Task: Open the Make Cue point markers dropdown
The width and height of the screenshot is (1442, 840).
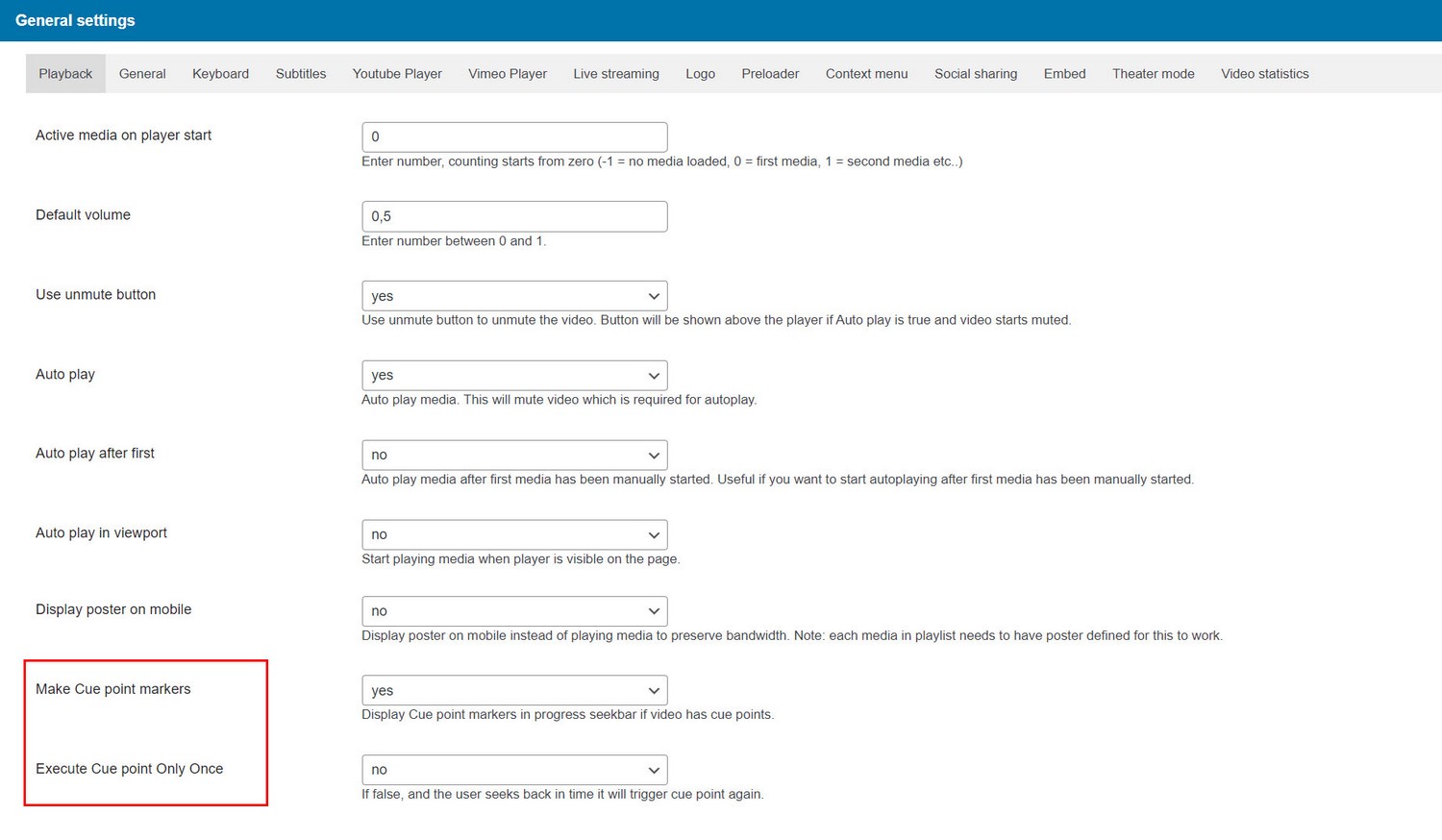Action: point(514,690)
